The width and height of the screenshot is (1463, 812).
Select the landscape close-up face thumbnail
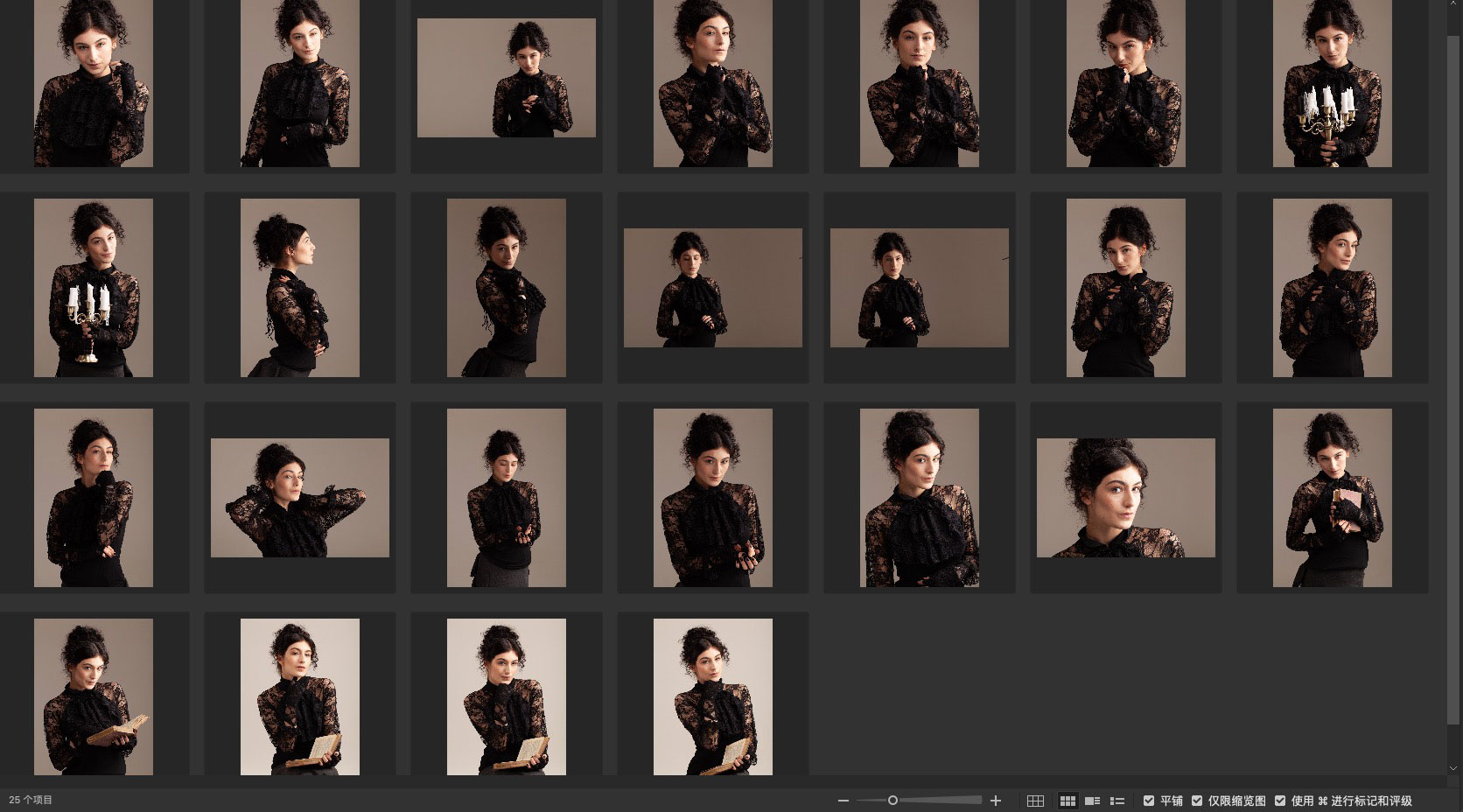pos(1125,498)
